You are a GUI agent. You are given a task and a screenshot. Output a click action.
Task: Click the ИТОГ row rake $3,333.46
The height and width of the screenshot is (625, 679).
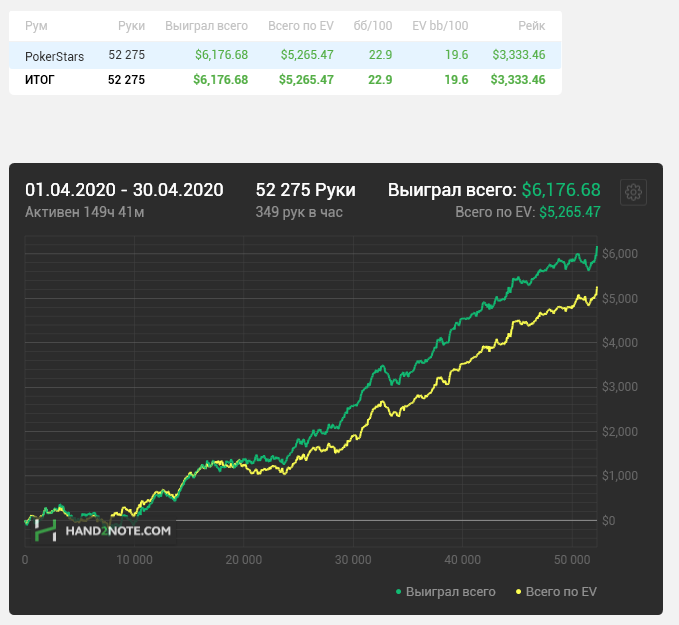[518, 80]
